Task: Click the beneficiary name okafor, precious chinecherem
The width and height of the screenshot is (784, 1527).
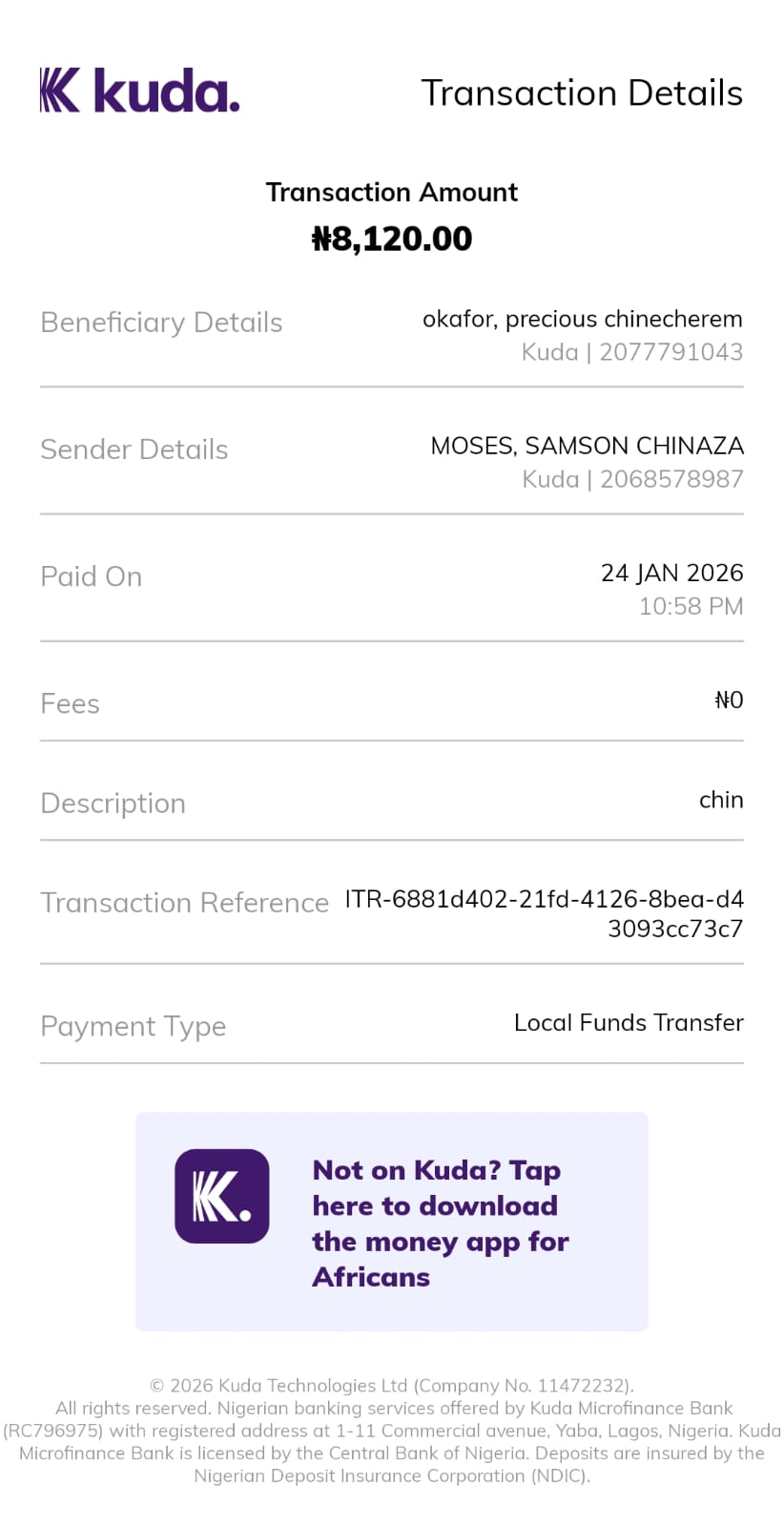Action: pos(582,319)
